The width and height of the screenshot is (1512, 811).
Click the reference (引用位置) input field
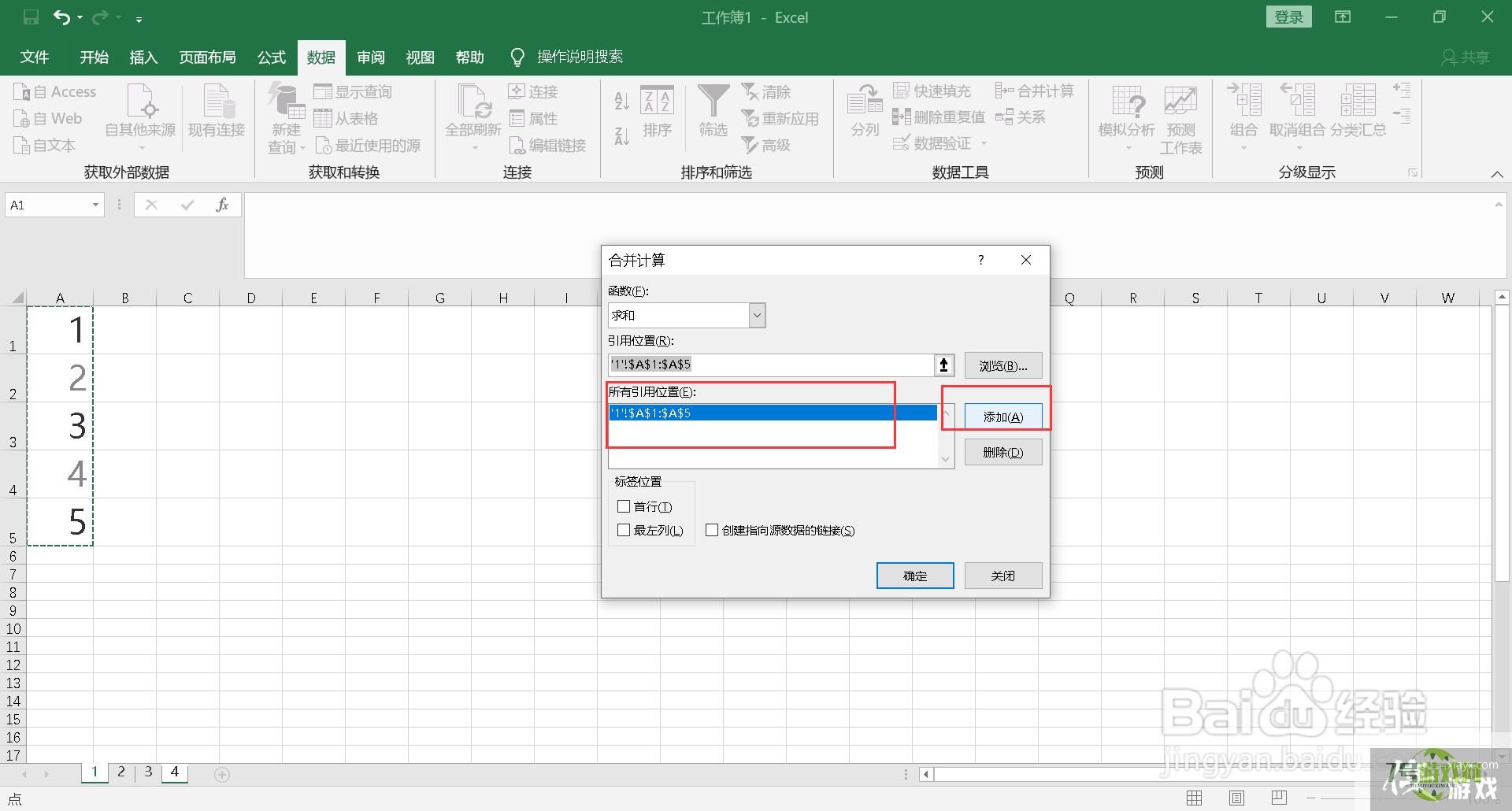coord(772,365)
